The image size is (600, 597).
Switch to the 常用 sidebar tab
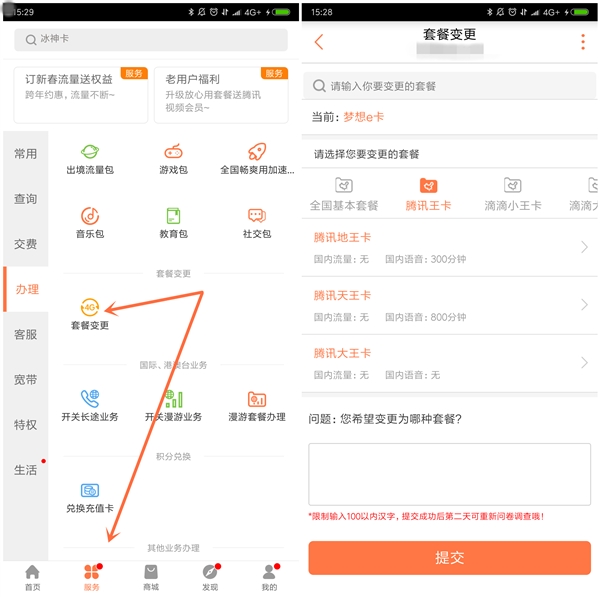point(26,154)
